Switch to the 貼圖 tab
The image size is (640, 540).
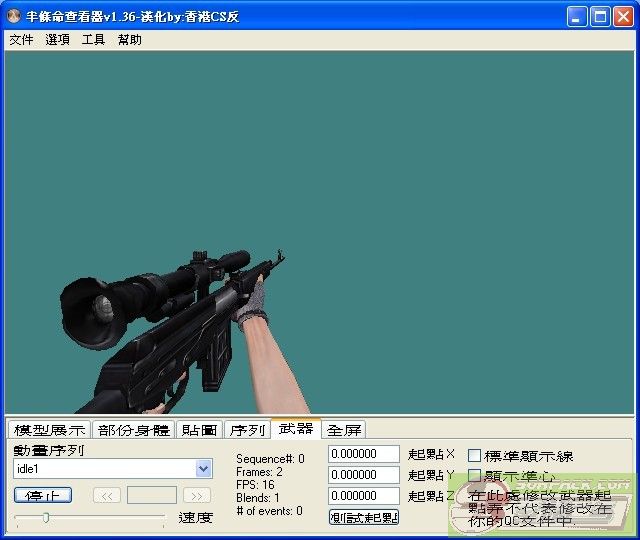coord(199,430)
